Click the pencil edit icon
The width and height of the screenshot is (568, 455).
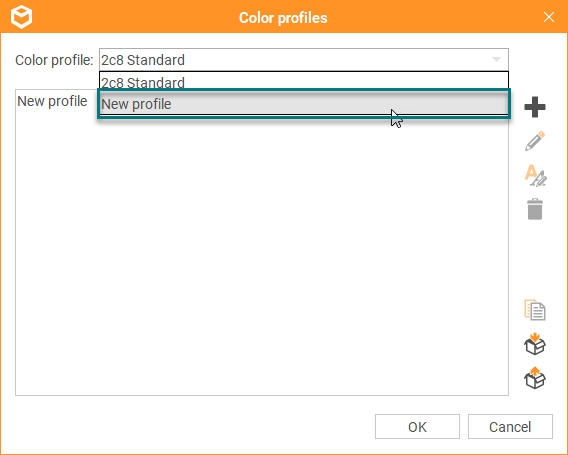click(x=535, y=141)
